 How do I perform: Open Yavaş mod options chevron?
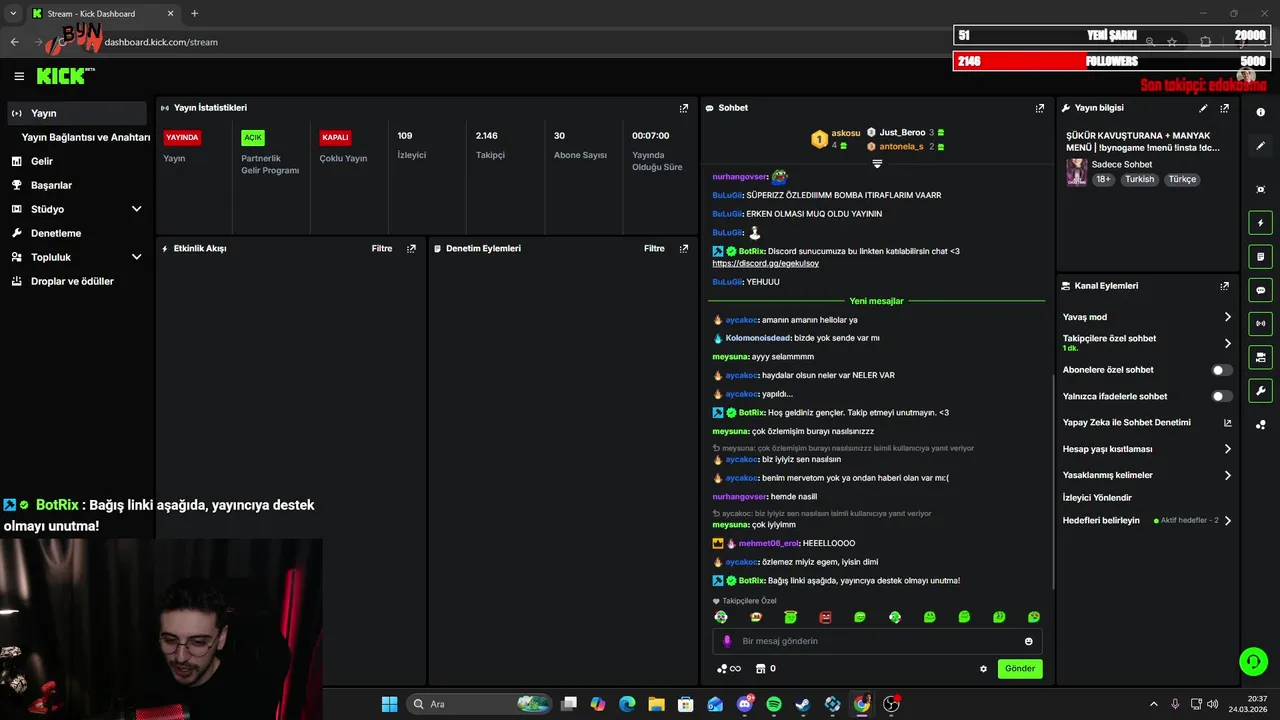point(1227,317)
